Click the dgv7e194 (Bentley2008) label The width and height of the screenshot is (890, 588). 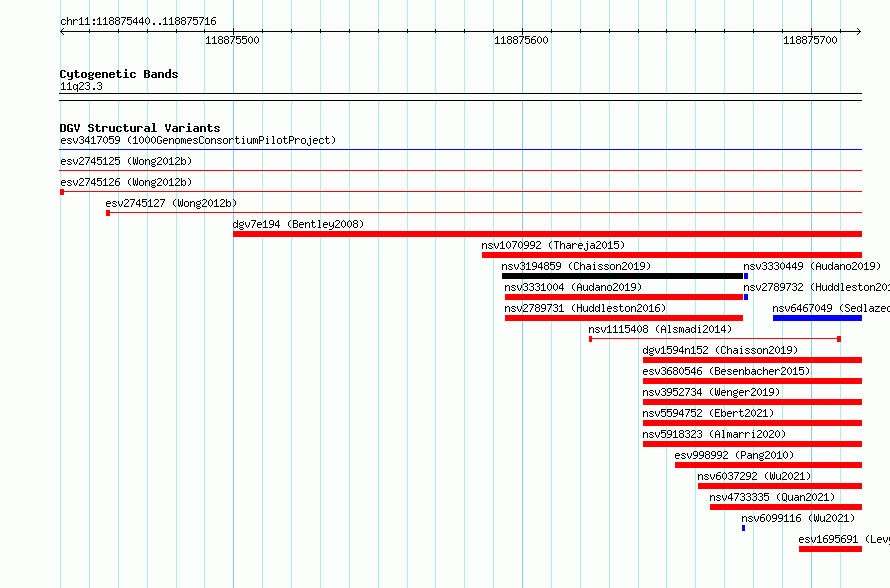tap(298, 224)
